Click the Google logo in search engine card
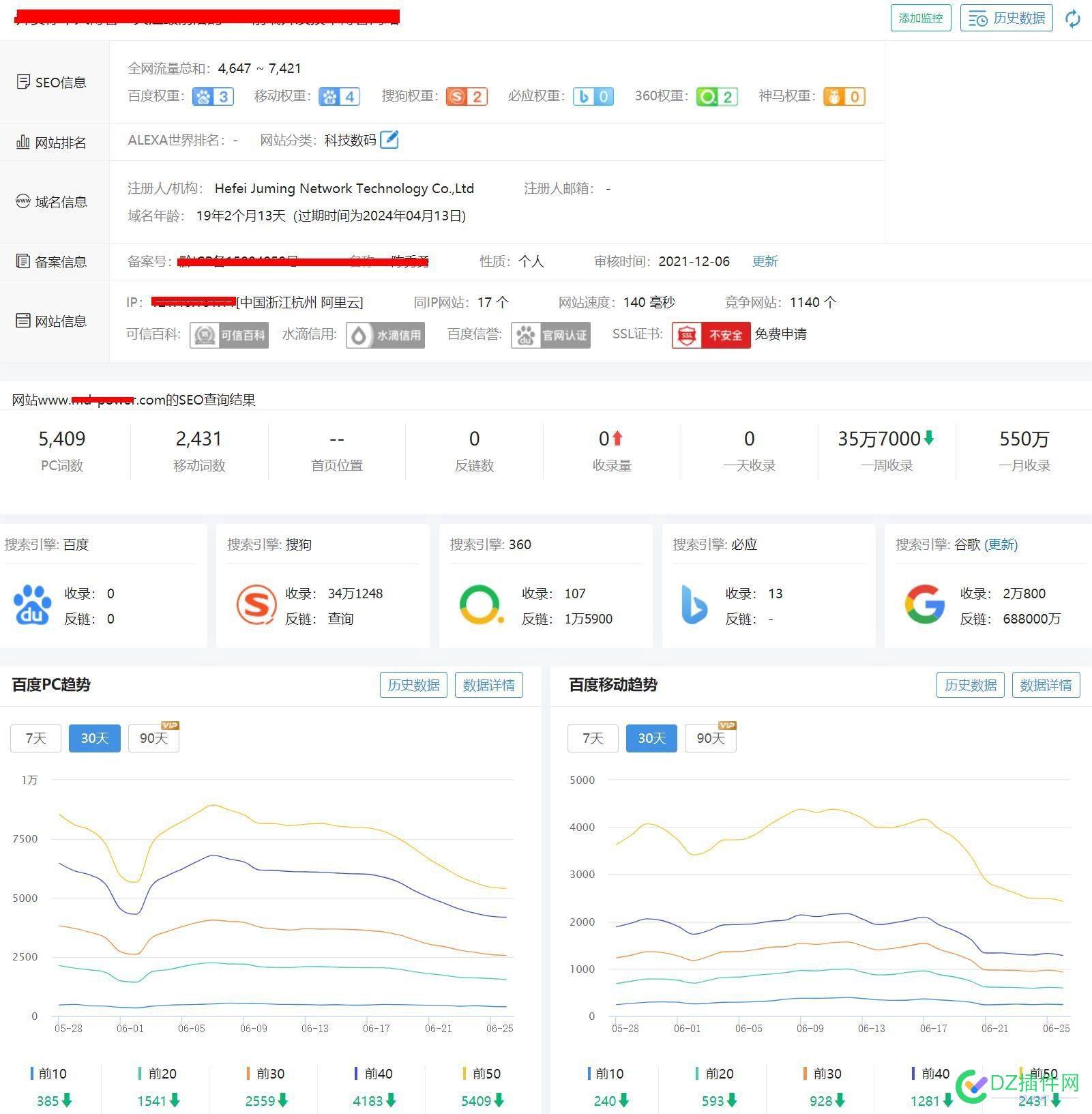 click(x=925, y=604)
